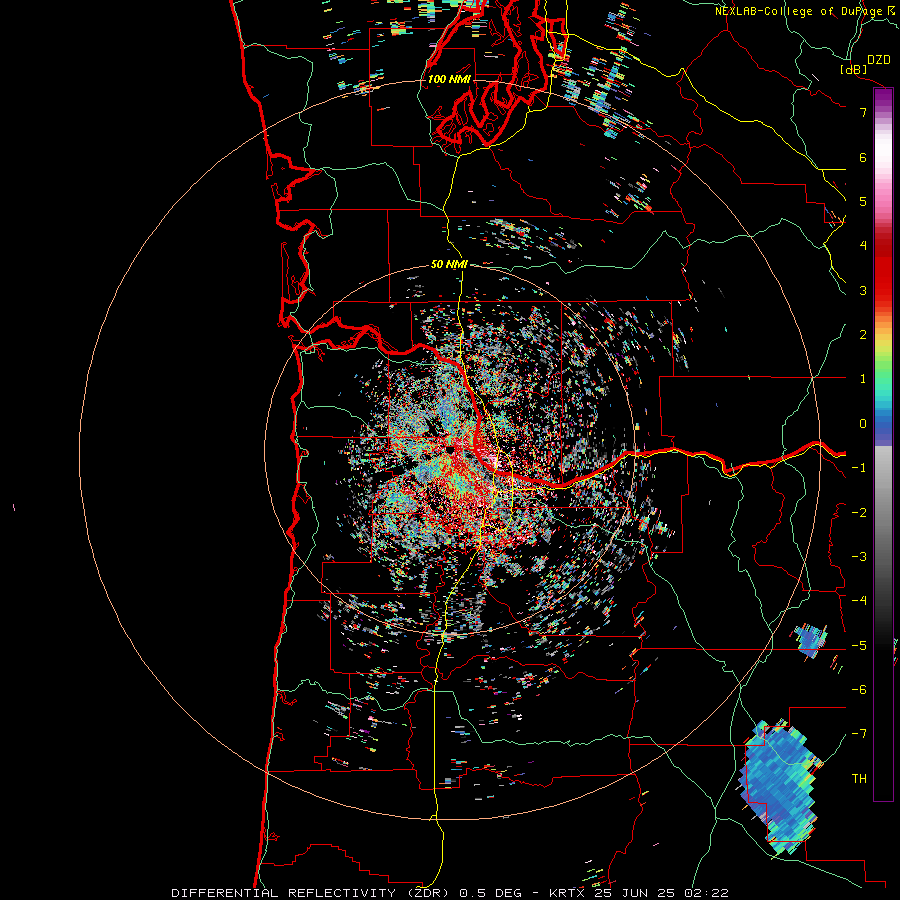Click the '100 NMI' range ring label

tap(449, 79)
